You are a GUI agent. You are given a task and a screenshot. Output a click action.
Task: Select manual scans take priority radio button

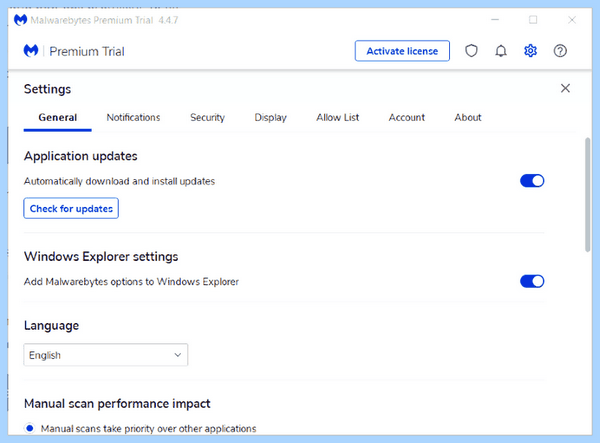[29, 428]
